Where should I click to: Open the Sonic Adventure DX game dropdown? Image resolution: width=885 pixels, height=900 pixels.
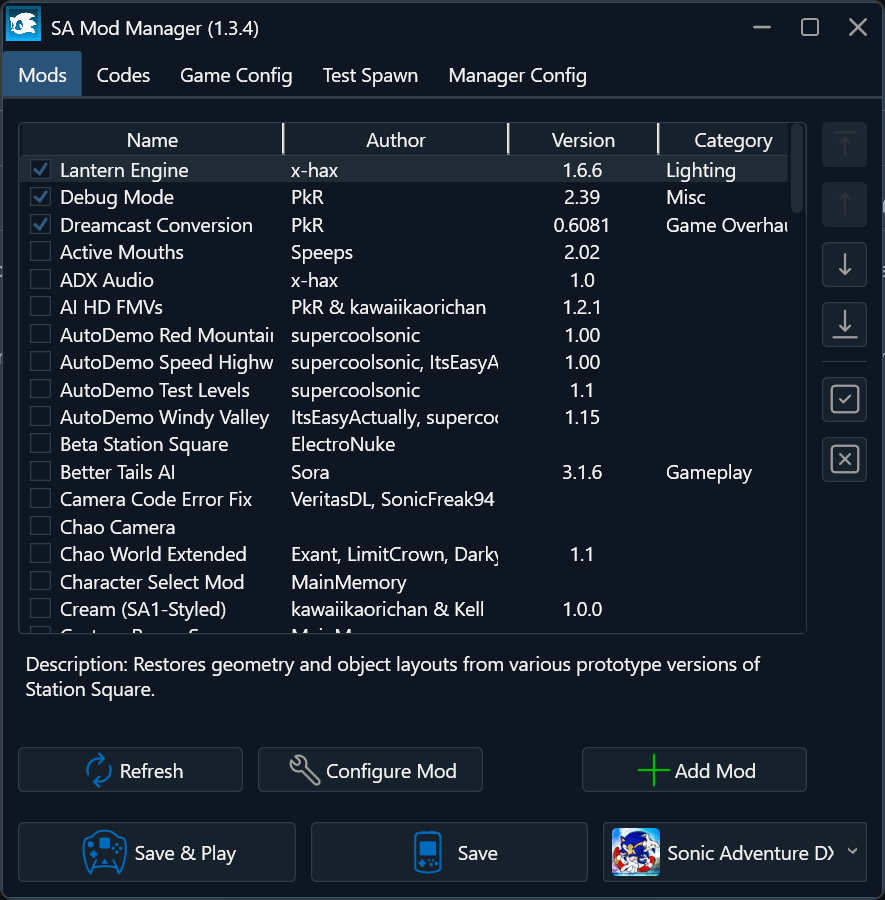pos(735,853)
